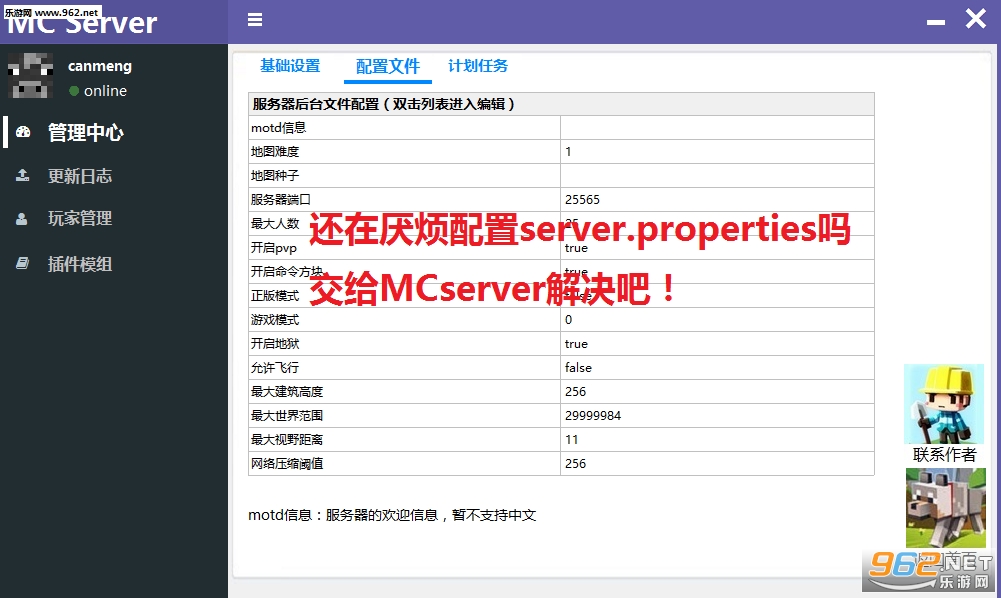Select the 最大人数 row label

(275, 223)
